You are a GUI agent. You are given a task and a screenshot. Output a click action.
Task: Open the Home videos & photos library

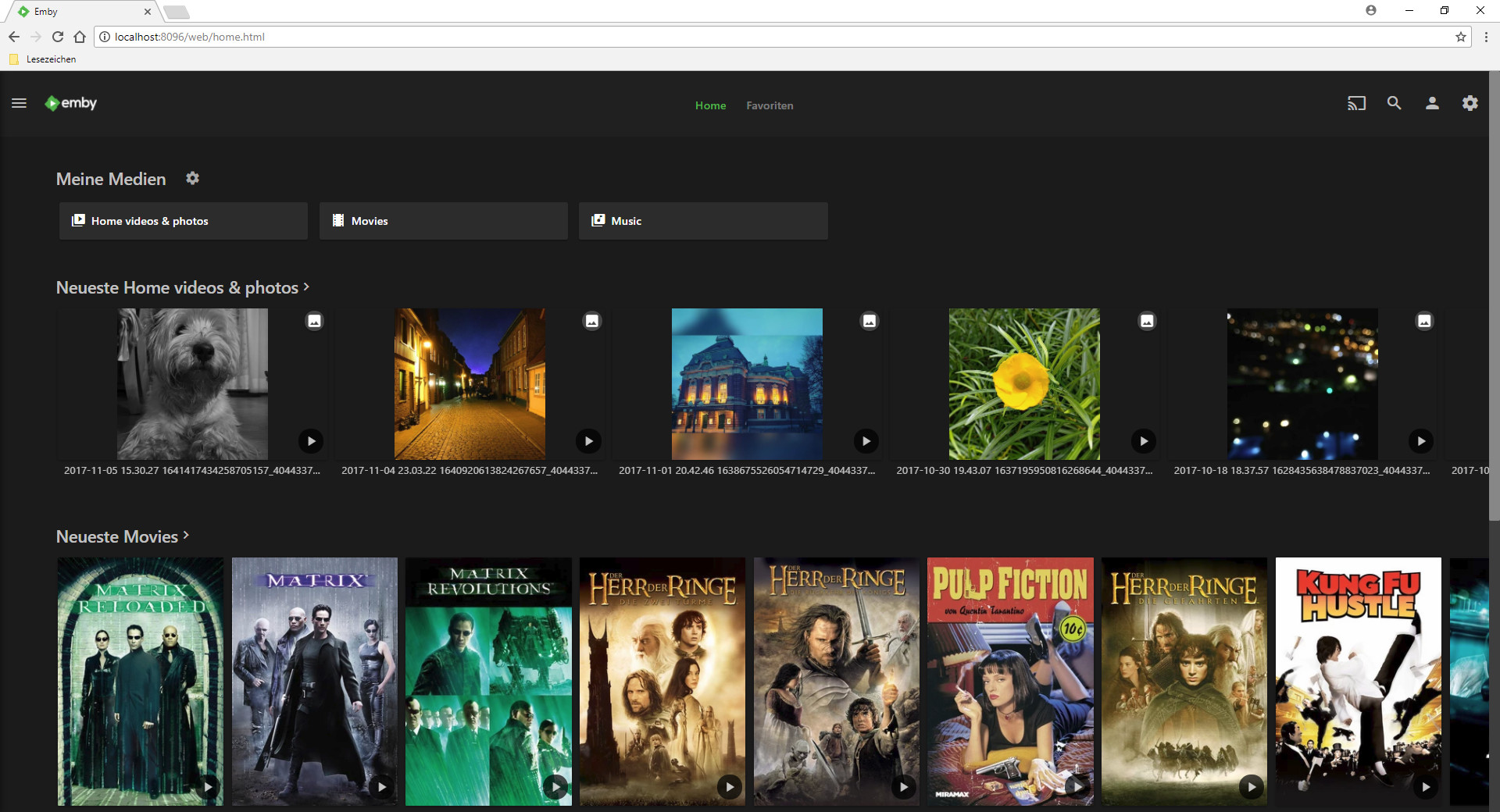[184, 221]
